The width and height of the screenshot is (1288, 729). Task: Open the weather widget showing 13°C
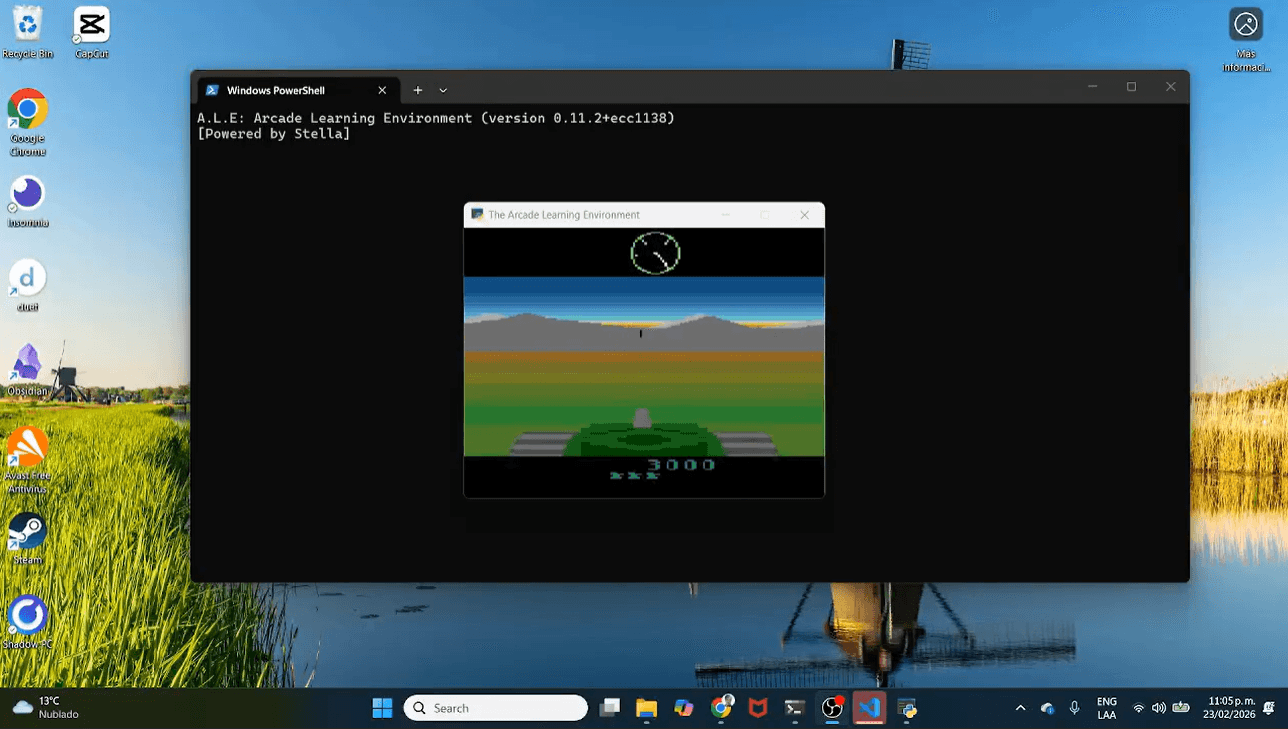46,708
